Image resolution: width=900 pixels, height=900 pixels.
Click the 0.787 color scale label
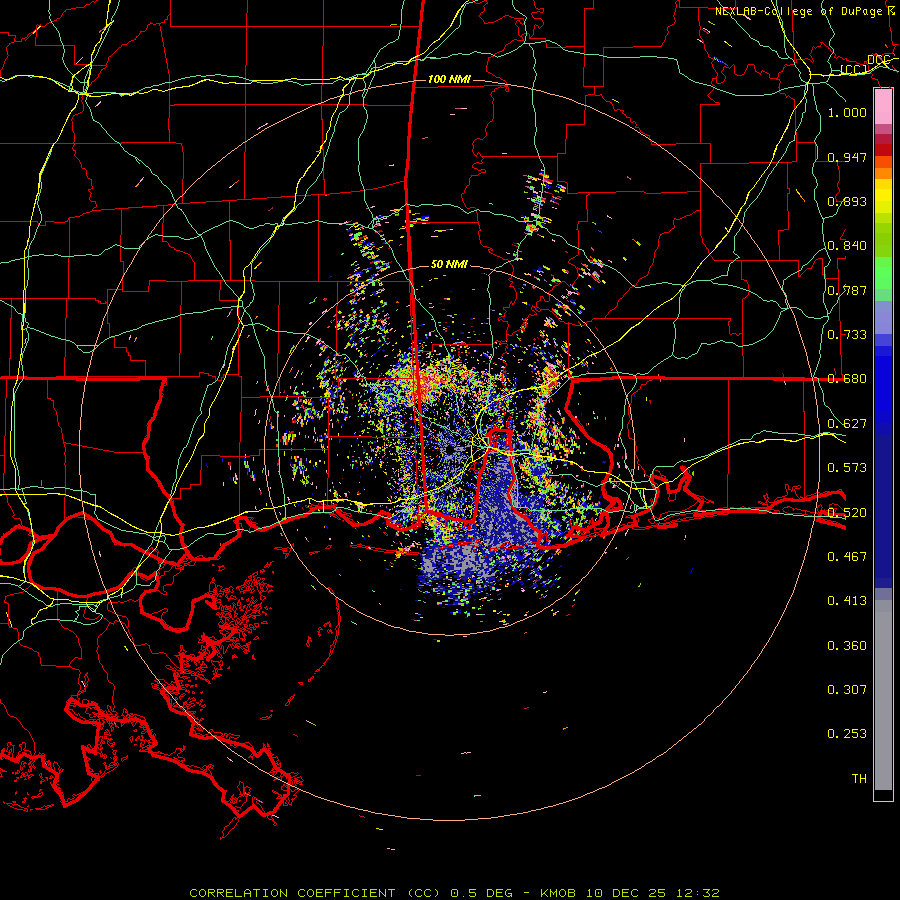tap(847, 290)
